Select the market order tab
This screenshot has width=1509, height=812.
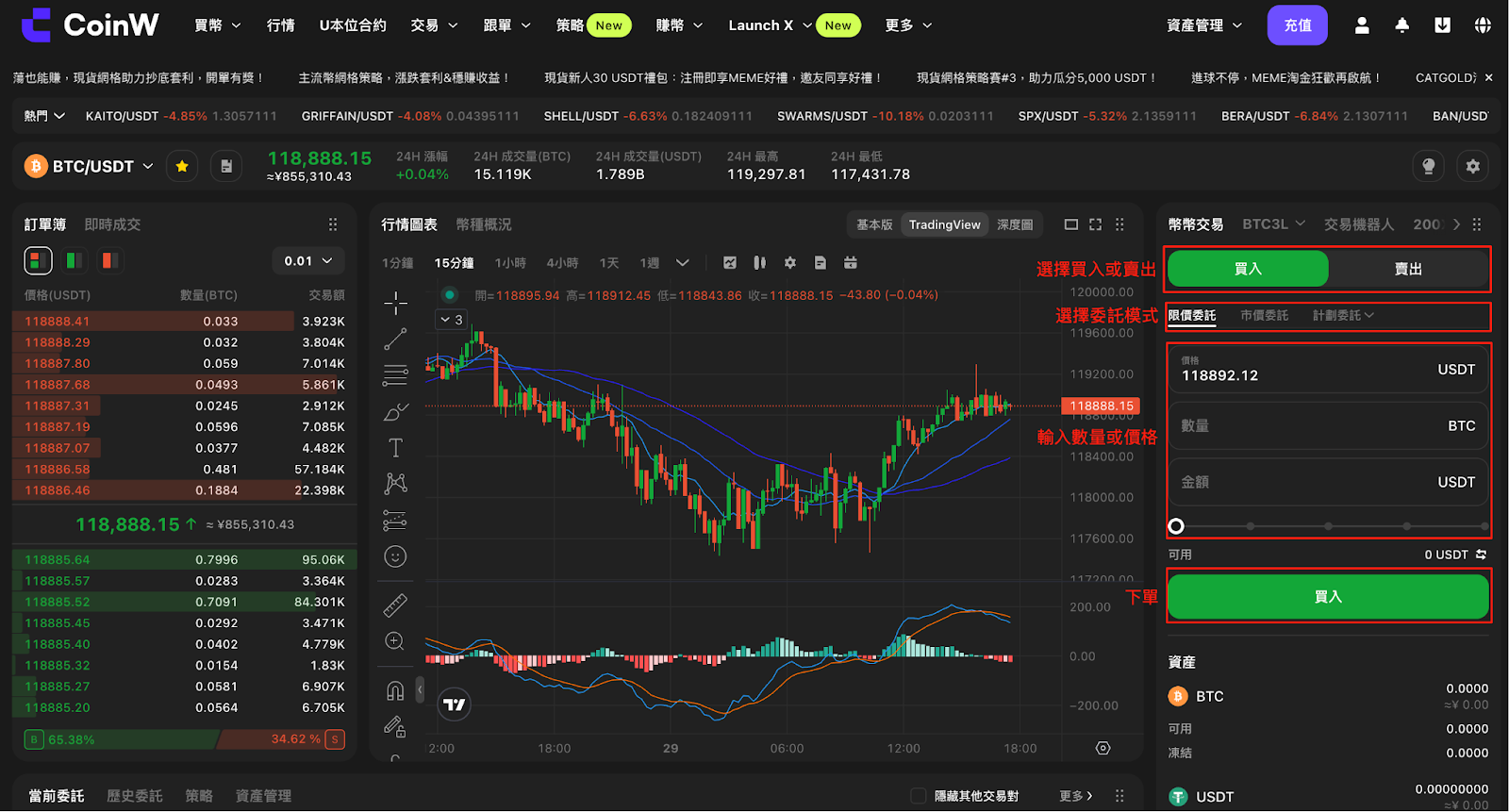(1264, 315)
